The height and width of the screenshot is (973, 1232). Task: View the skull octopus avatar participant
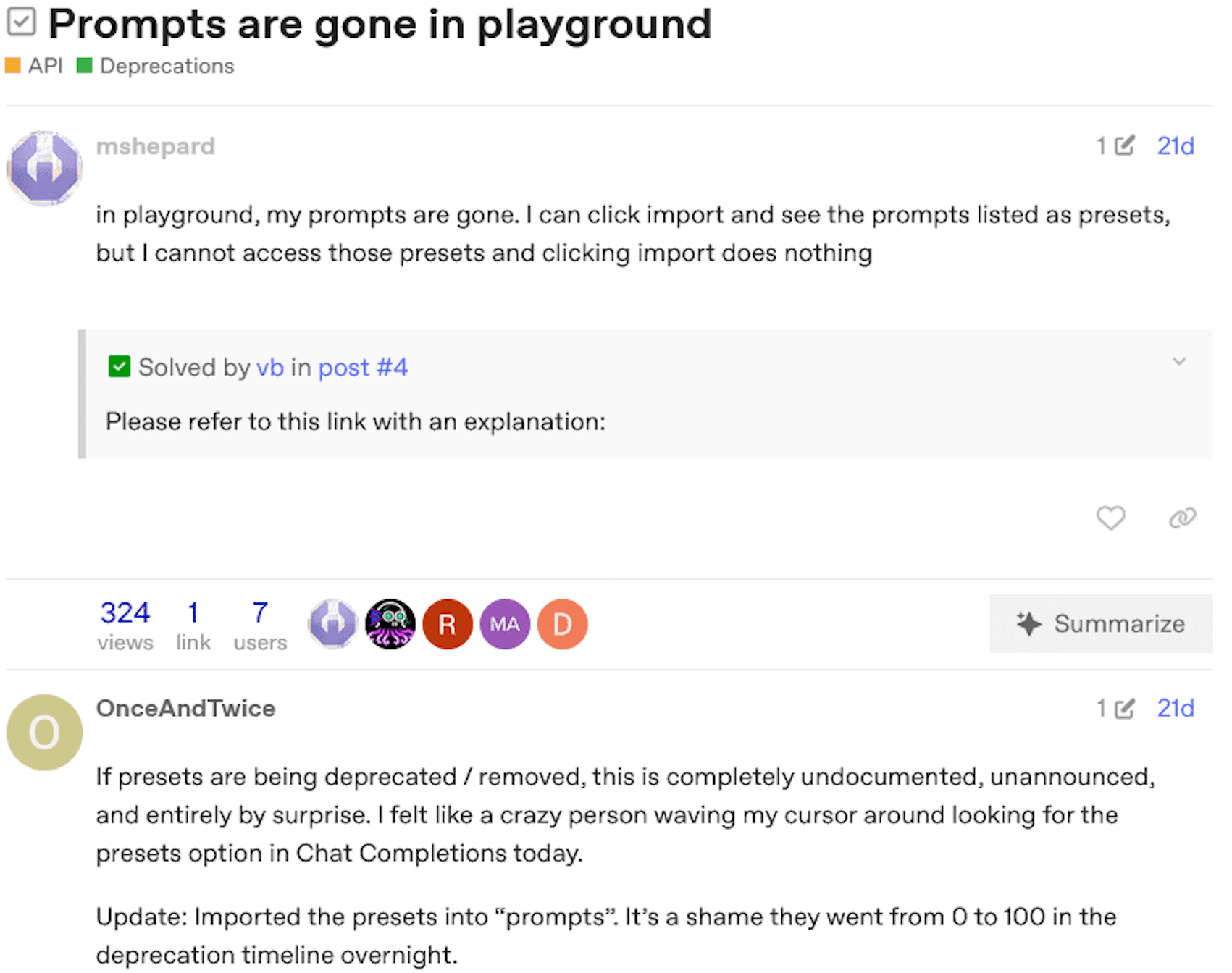(x=390, y=624)
